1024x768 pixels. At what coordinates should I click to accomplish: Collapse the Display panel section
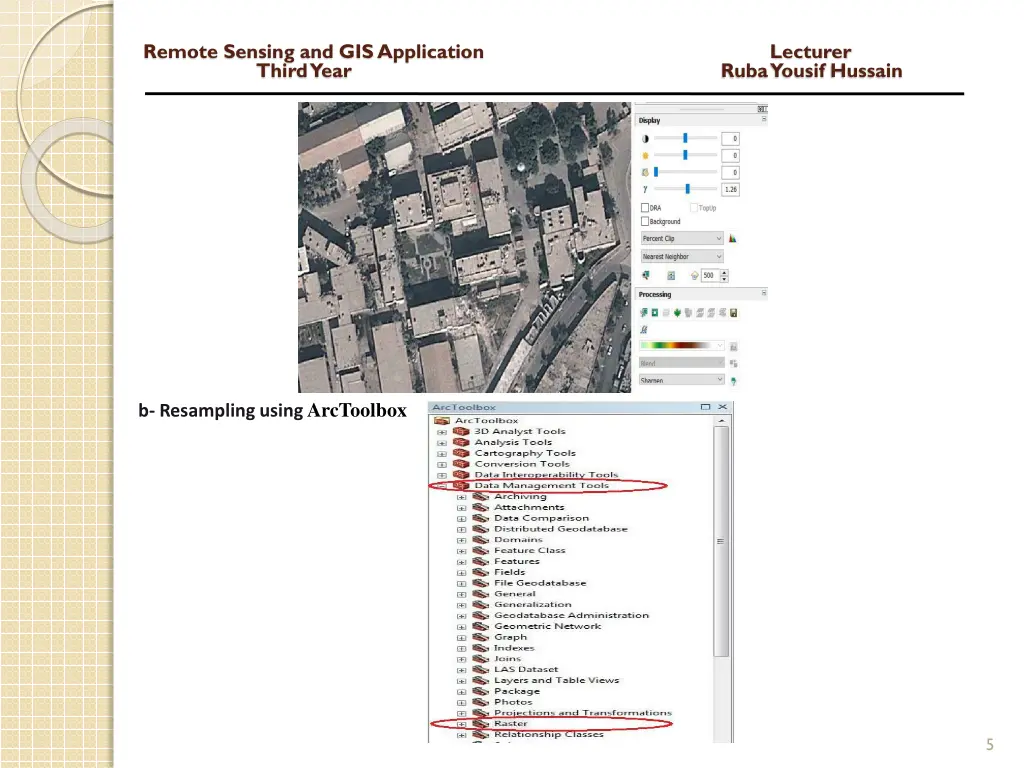[x=763, y=120]
